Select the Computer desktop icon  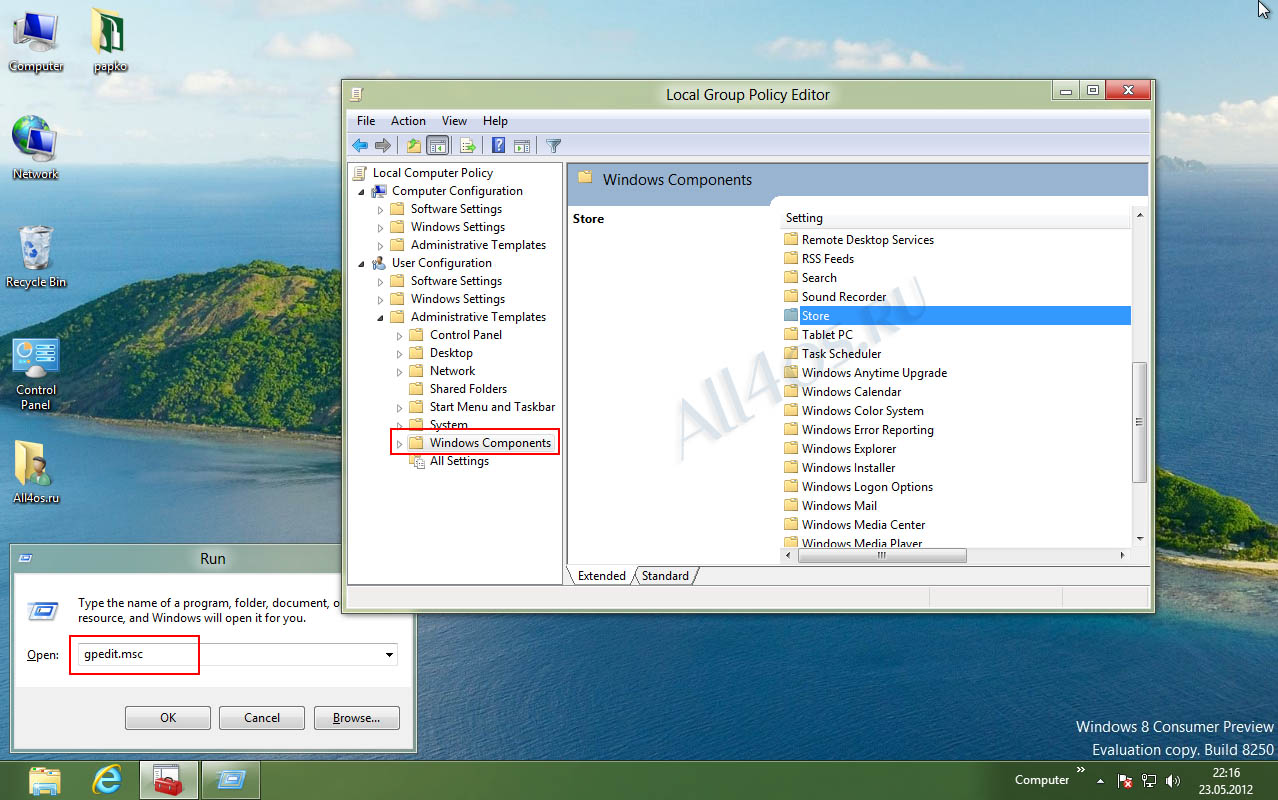(36, 40)
